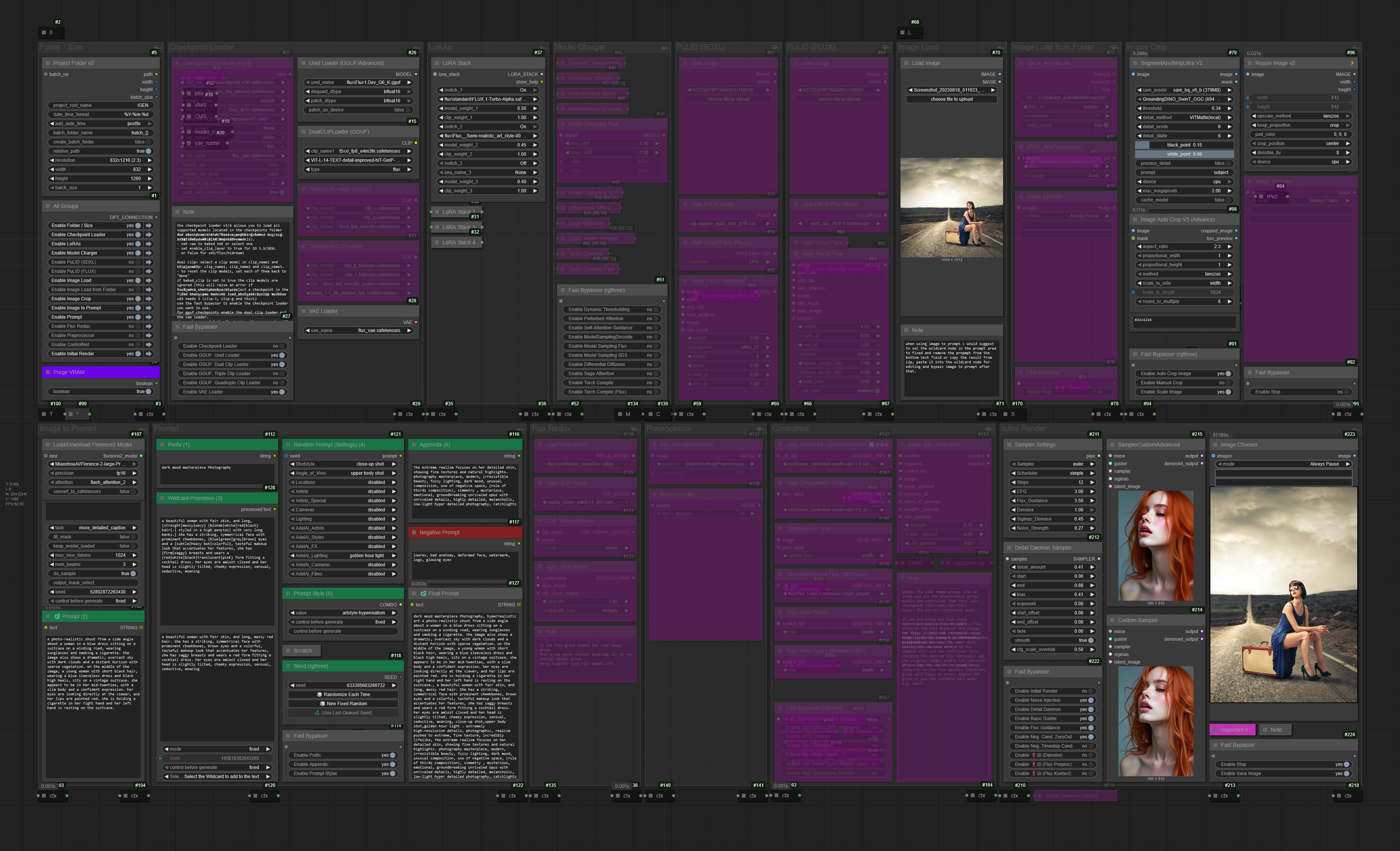Screen dimensions: 1400x851
Task: Click the collapse square on Important !! node
Action: click(x=1215, y=729)
